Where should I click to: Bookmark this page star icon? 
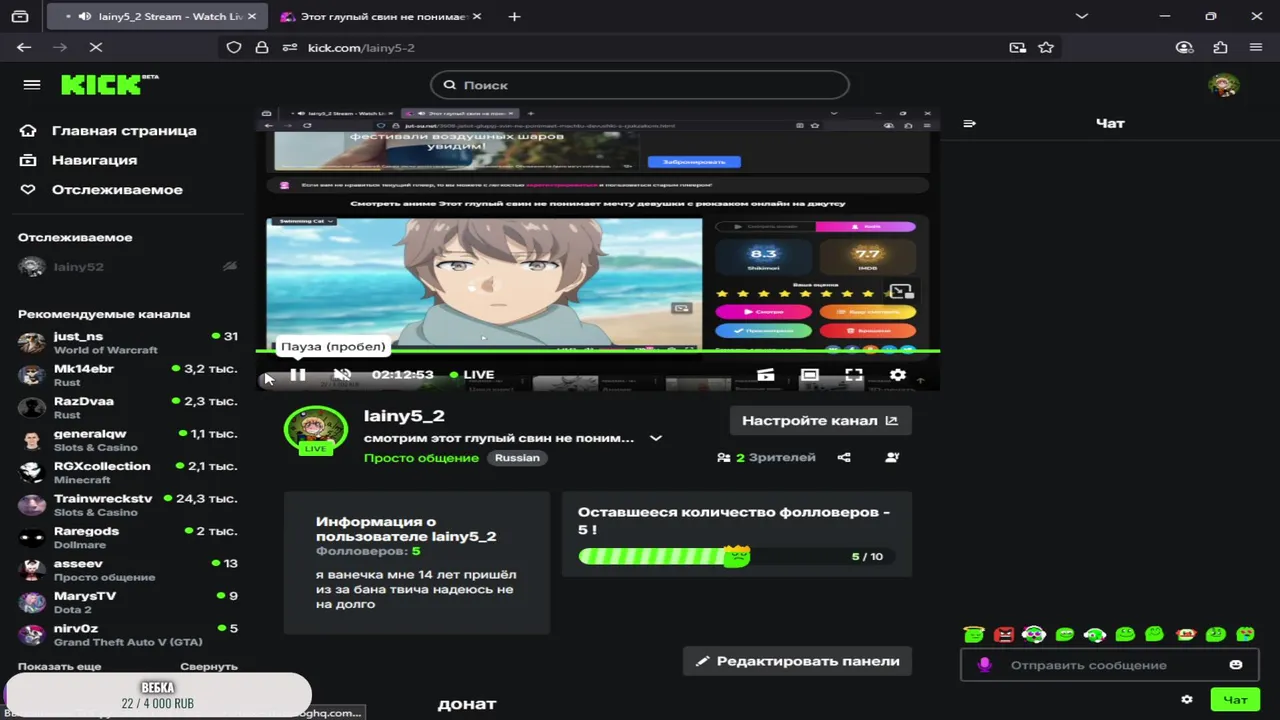tap(1046, 47)
